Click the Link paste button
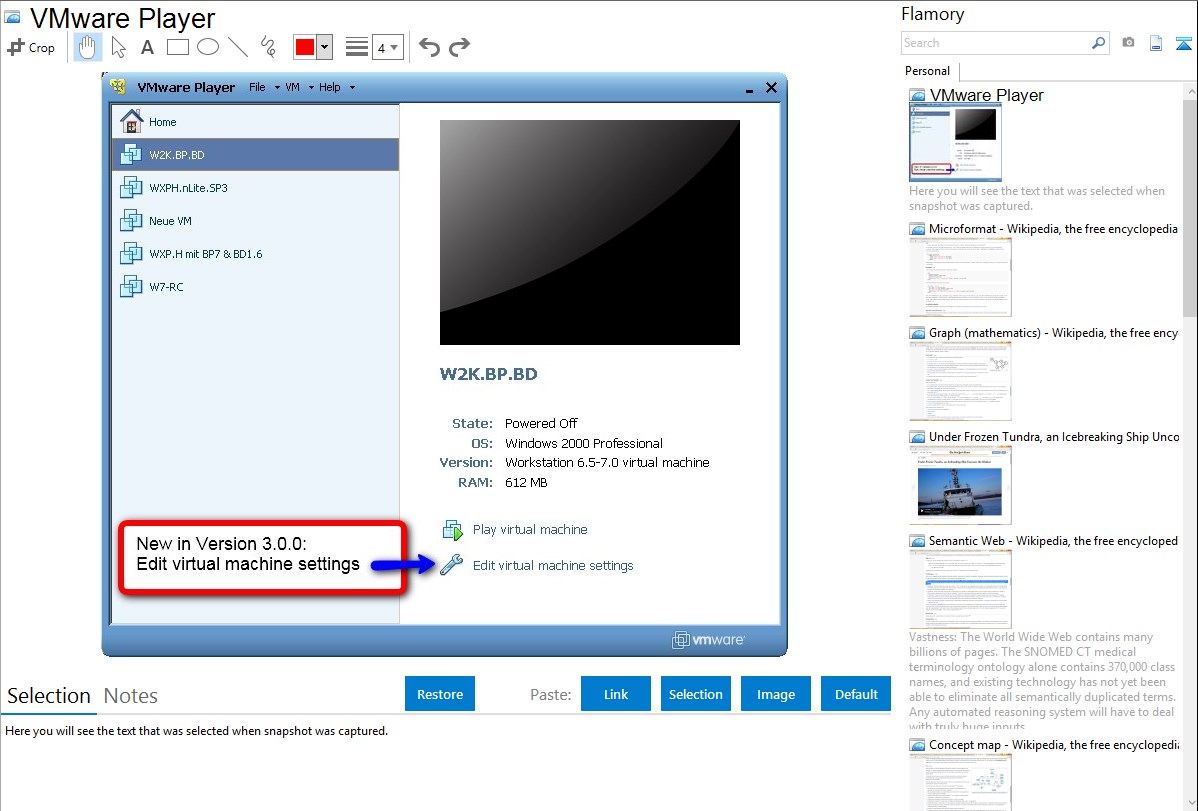 click(x=616, y=694)
